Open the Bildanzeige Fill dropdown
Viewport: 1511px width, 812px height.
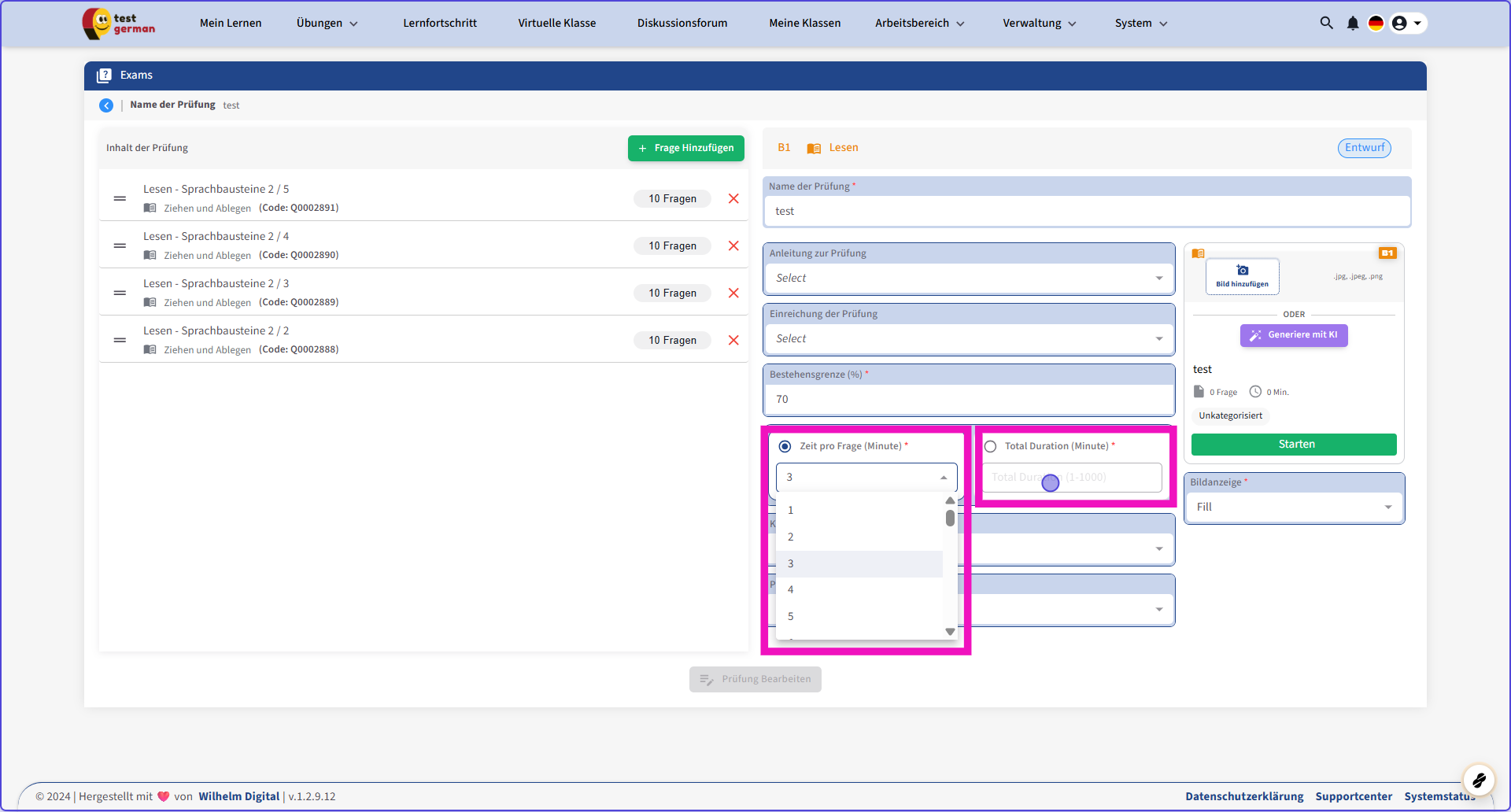[x=1293, y=507]
